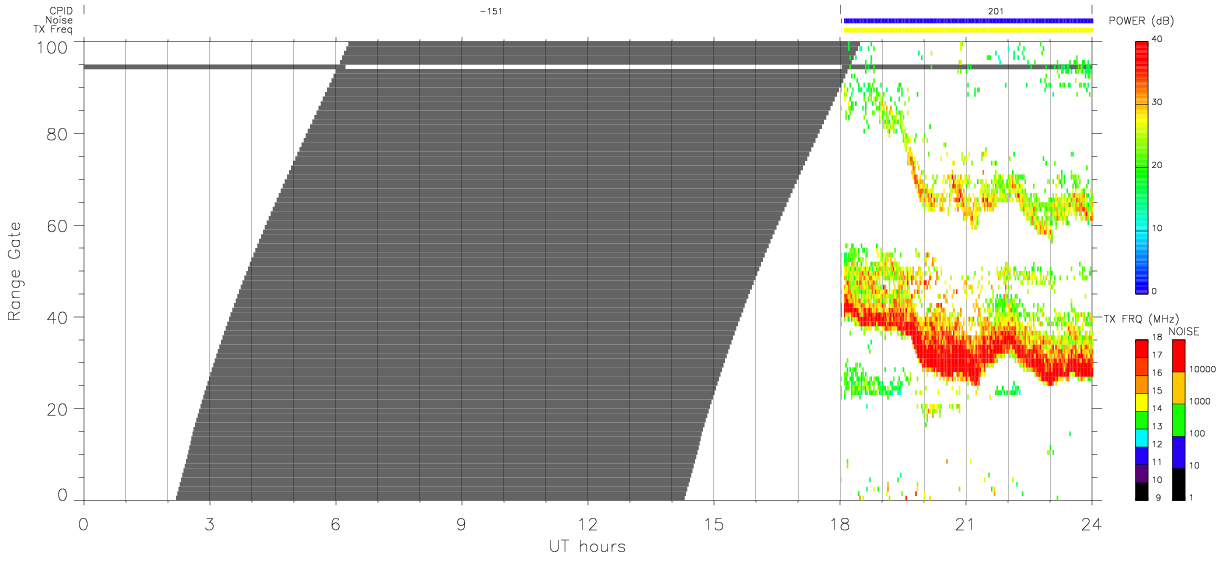The height and width of the screenshot is (567, 1228).
Task: Click the 21 tick label on UT hours axis
Action: point(965,523)
